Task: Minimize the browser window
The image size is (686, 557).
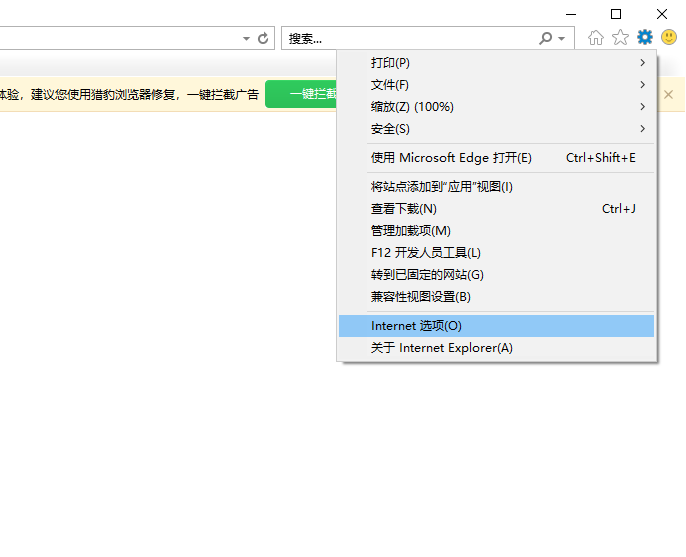Action: [x=571, y=14]
